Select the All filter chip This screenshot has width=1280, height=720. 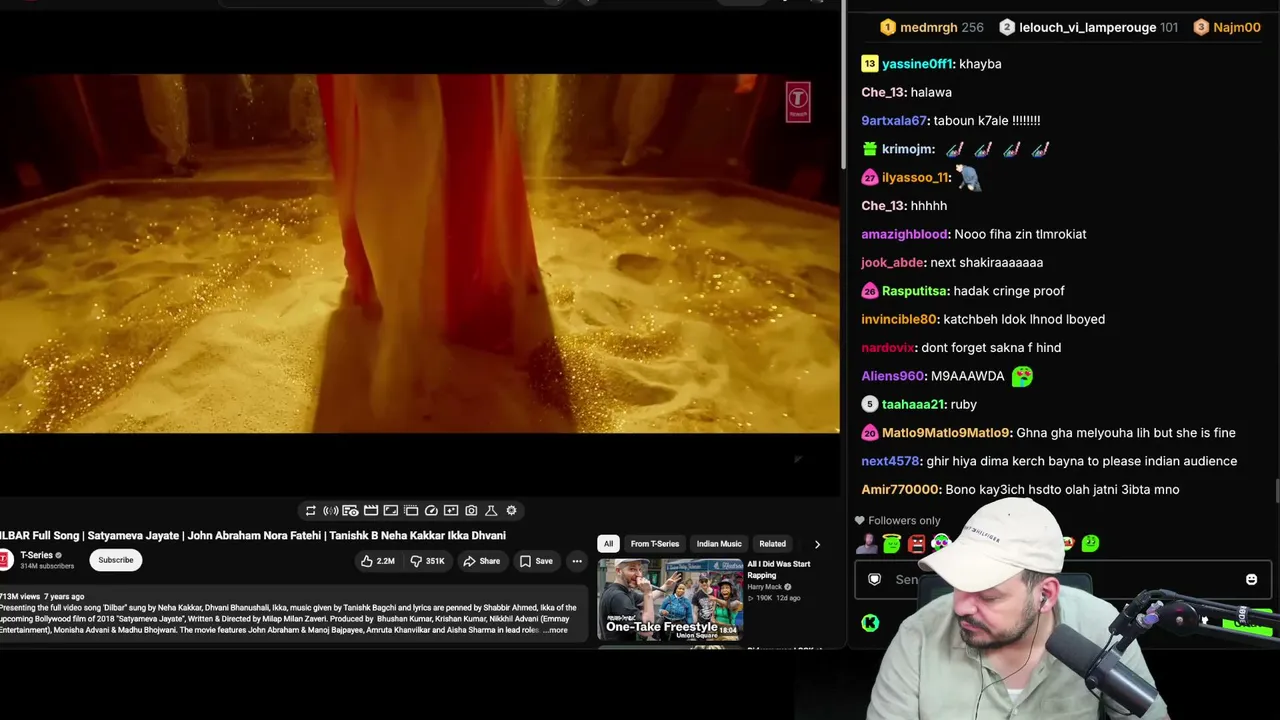tap(608, 544)
